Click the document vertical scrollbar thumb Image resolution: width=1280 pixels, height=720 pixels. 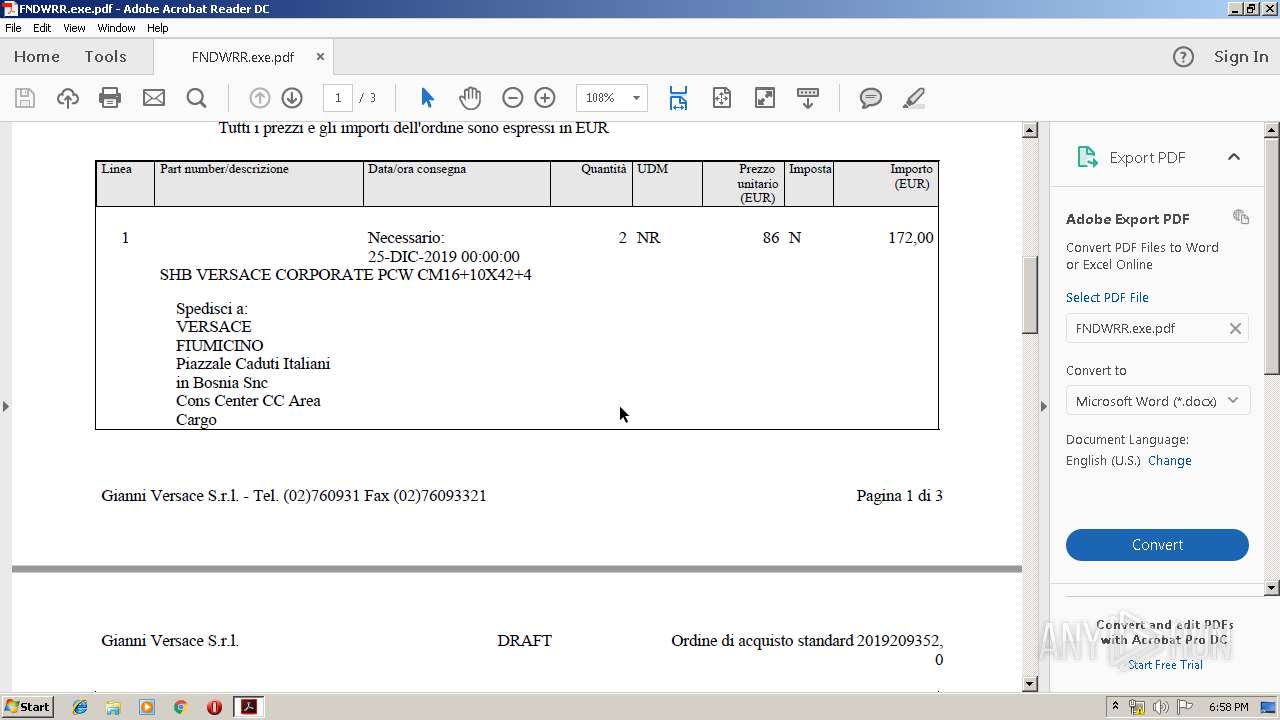click(1030, 295)
